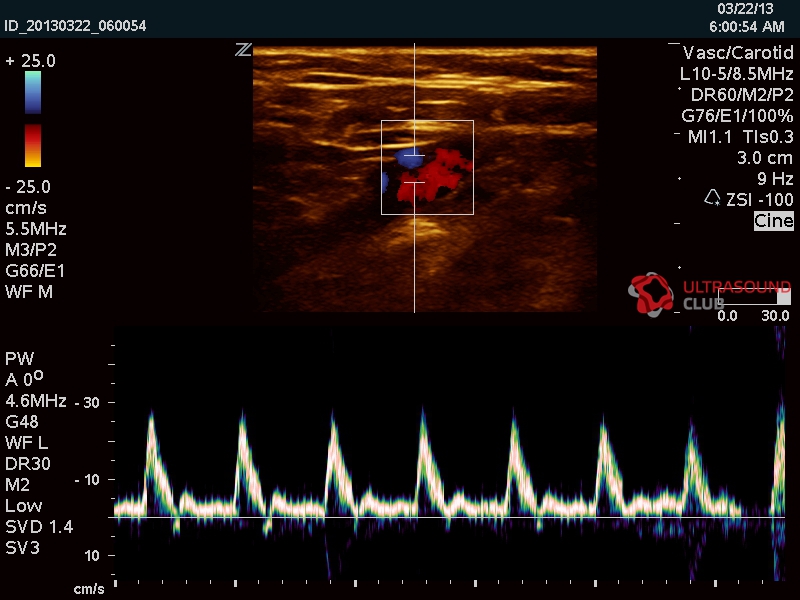Click the G76/E1/100% gain setting

[737, 116]
